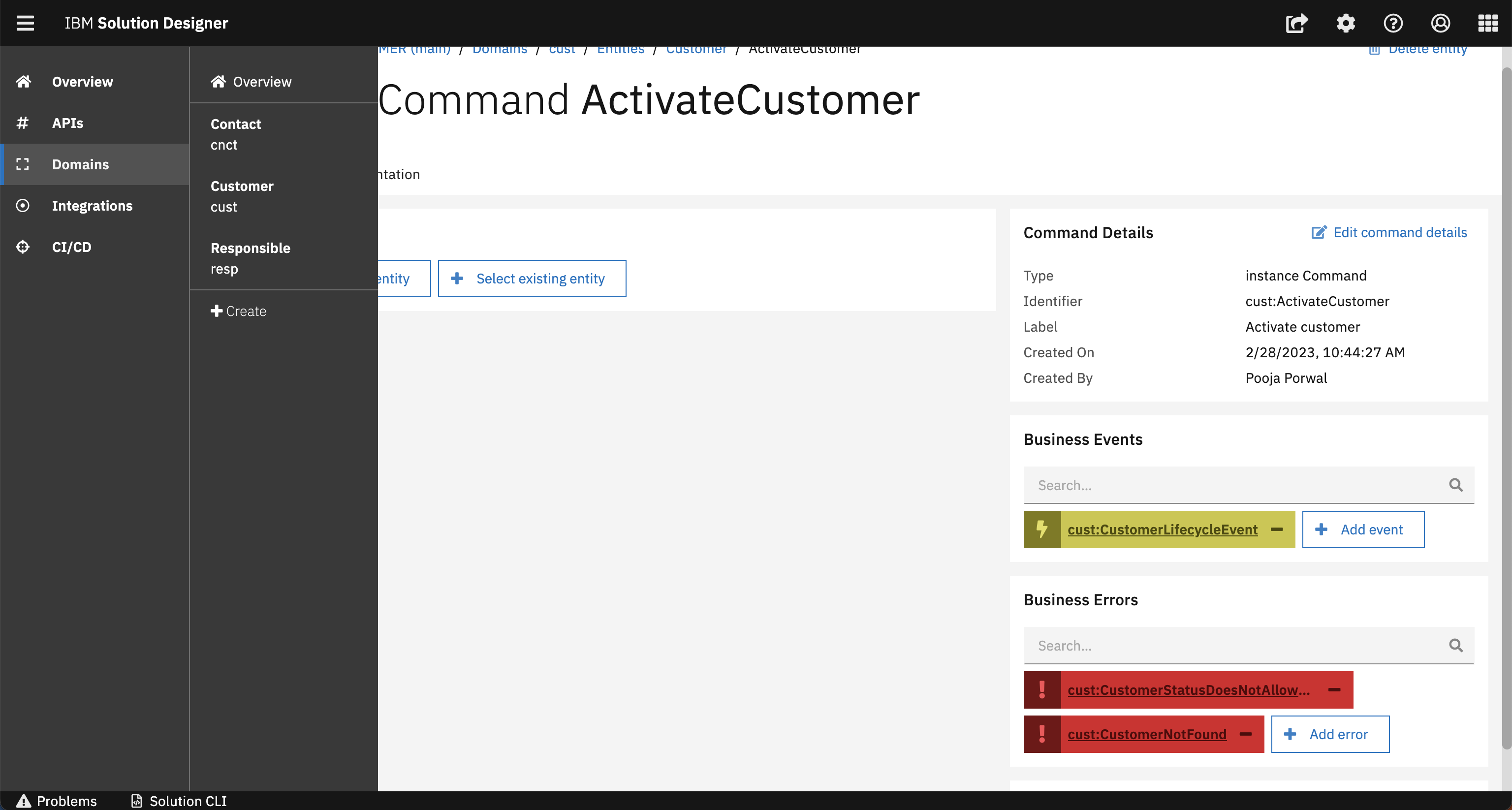This screenshot has height=810, width=1512.
Task: Click Edit command details link
Action: pos(1389,232)
